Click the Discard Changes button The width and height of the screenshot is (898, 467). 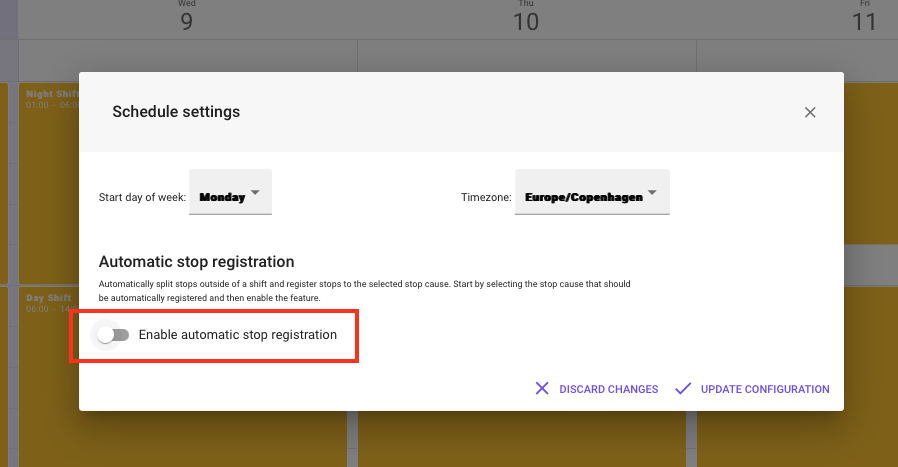point(597,389)
